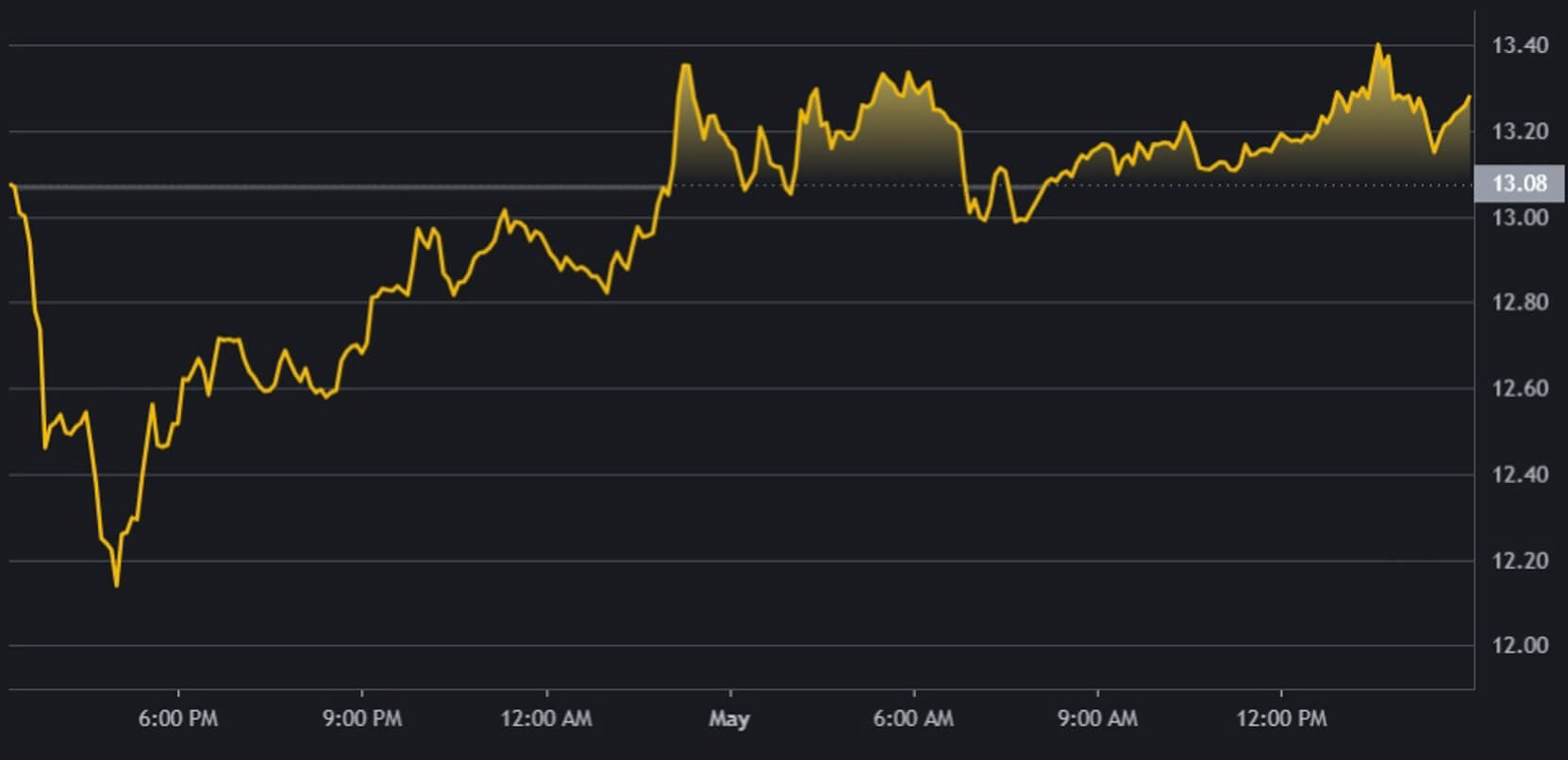Select the 12:00 AM time axis label
Image resolution: width=1568 pixels, height=760 pixels.
(x=545, y=719)
